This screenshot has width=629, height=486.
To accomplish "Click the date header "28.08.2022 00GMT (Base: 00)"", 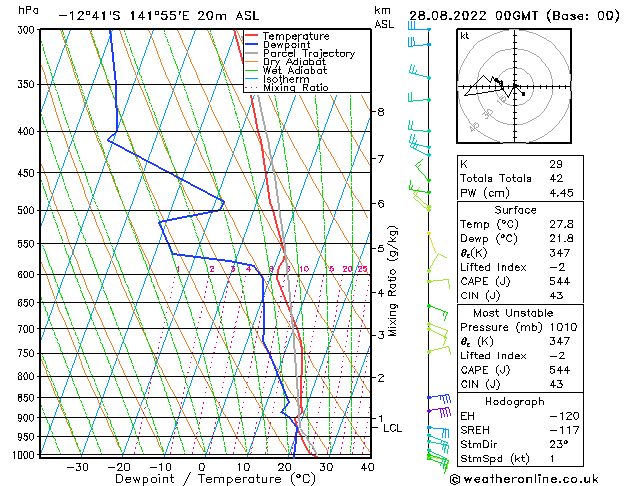I will (514, 16).
